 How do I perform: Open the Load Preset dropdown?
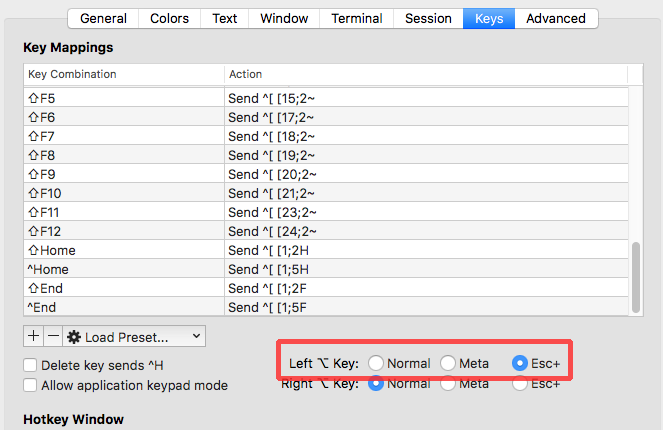click(134, 336)
